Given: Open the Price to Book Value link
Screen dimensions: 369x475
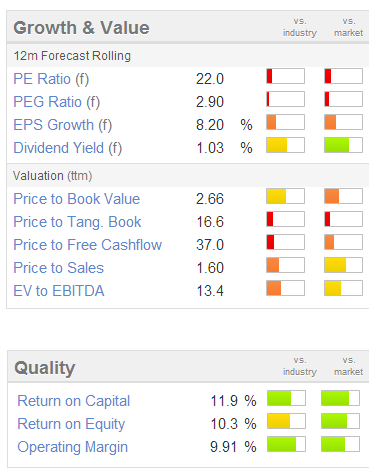Looking at the screenshot, I should pyautogui.click(x=77, y=199).
